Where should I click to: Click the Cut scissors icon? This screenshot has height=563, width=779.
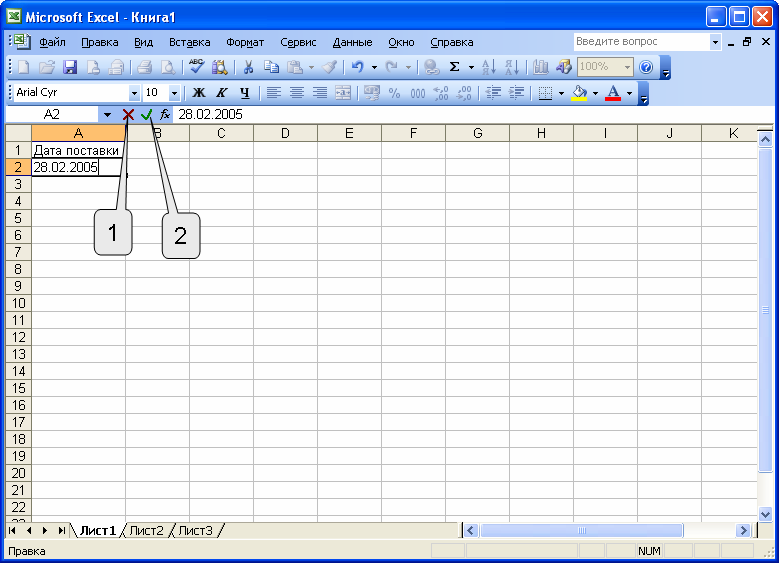(x=248, y=67)
